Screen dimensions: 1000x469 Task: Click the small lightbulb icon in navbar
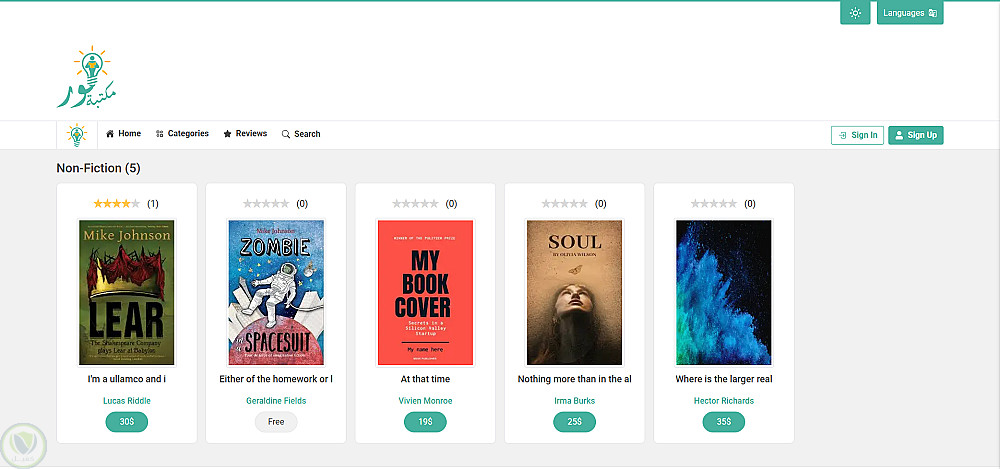point(76,135)
